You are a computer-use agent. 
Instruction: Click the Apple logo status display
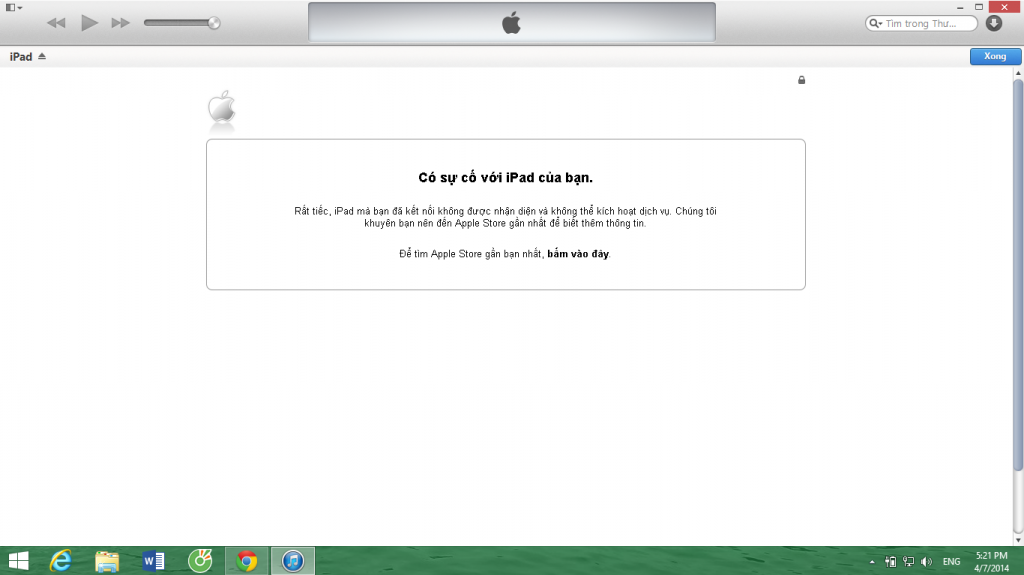511,22
